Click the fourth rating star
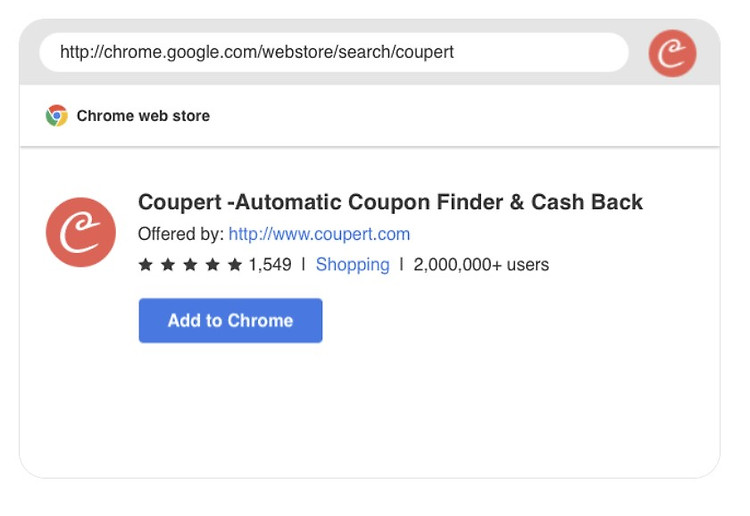 pyautogui.click(x=212, y=264)
